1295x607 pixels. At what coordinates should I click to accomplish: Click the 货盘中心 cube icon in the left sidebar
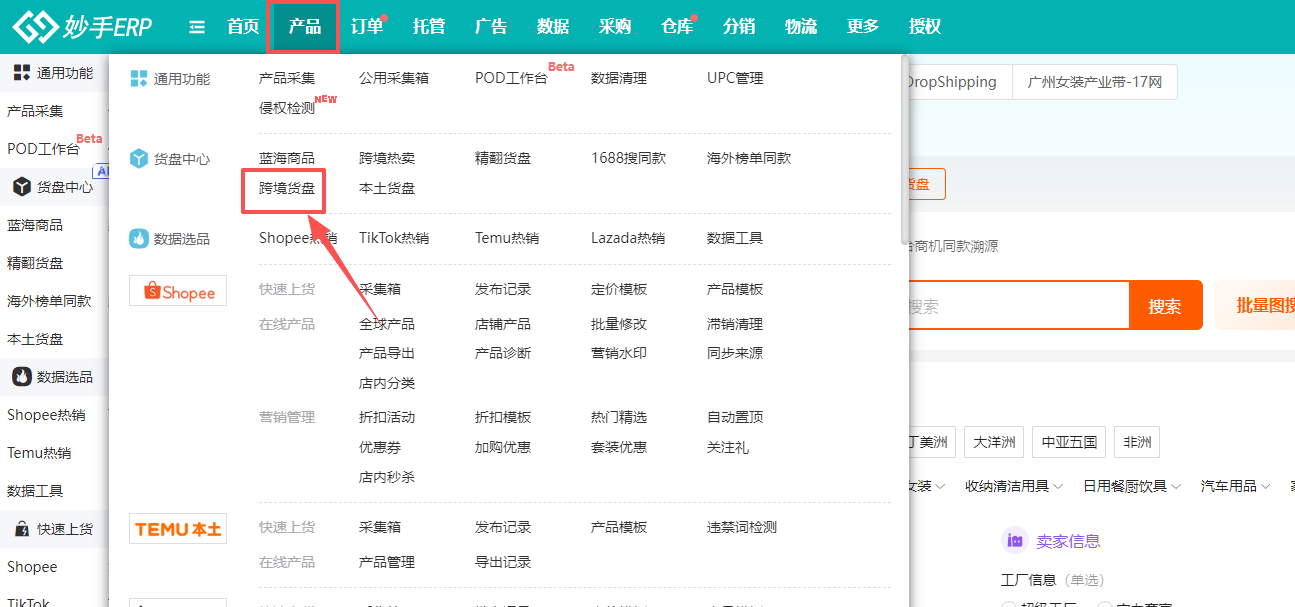[20, 187]
